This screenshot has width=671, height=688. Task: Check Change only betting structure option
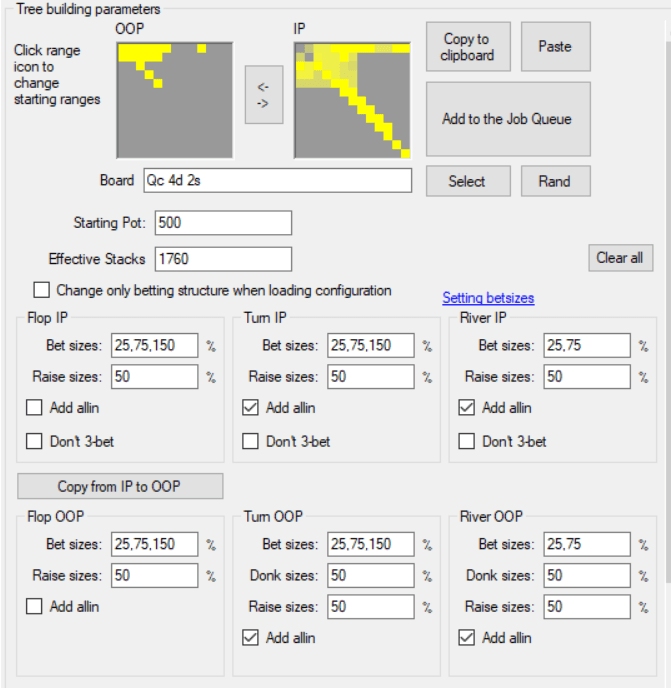[x=41, y=291]
